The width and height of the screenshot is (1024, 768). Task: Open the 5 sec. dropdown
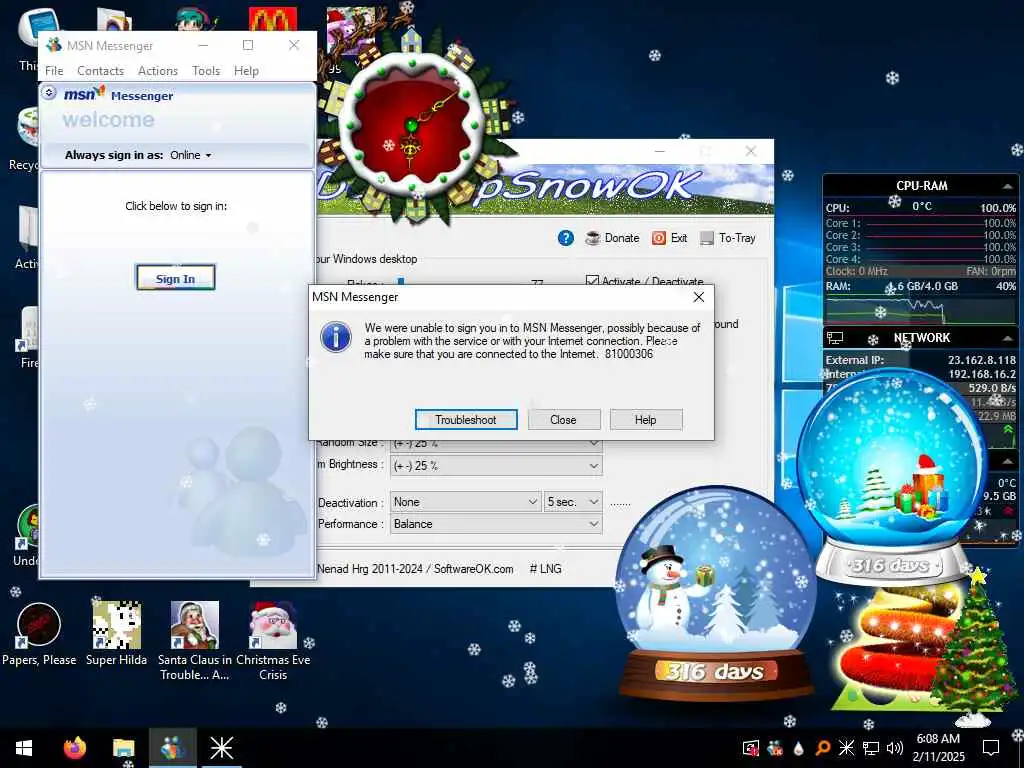tap(573, 502)
